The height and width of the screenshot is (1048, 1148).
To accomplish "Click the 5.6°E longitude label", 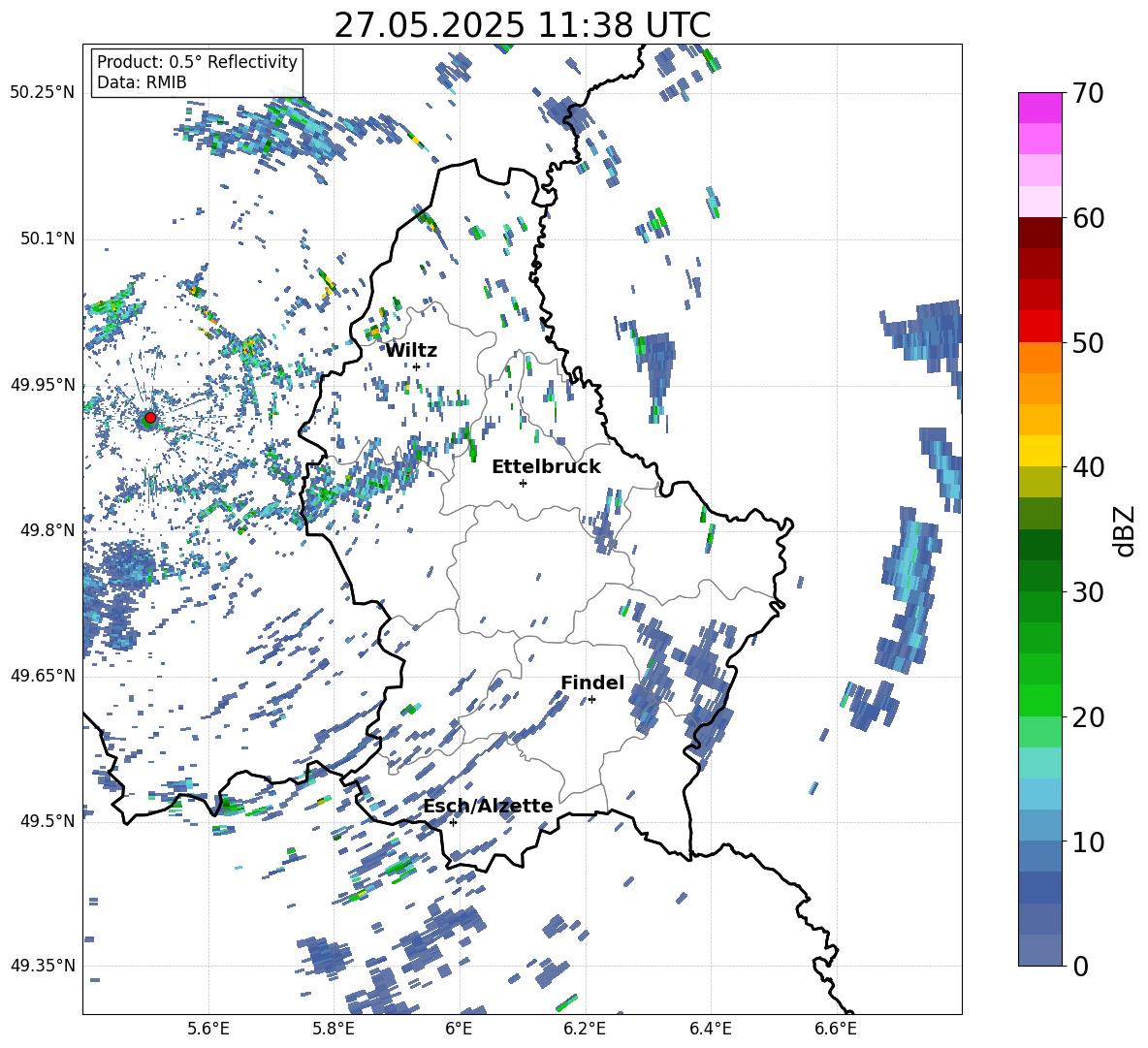I will (x=208, y=1029).
